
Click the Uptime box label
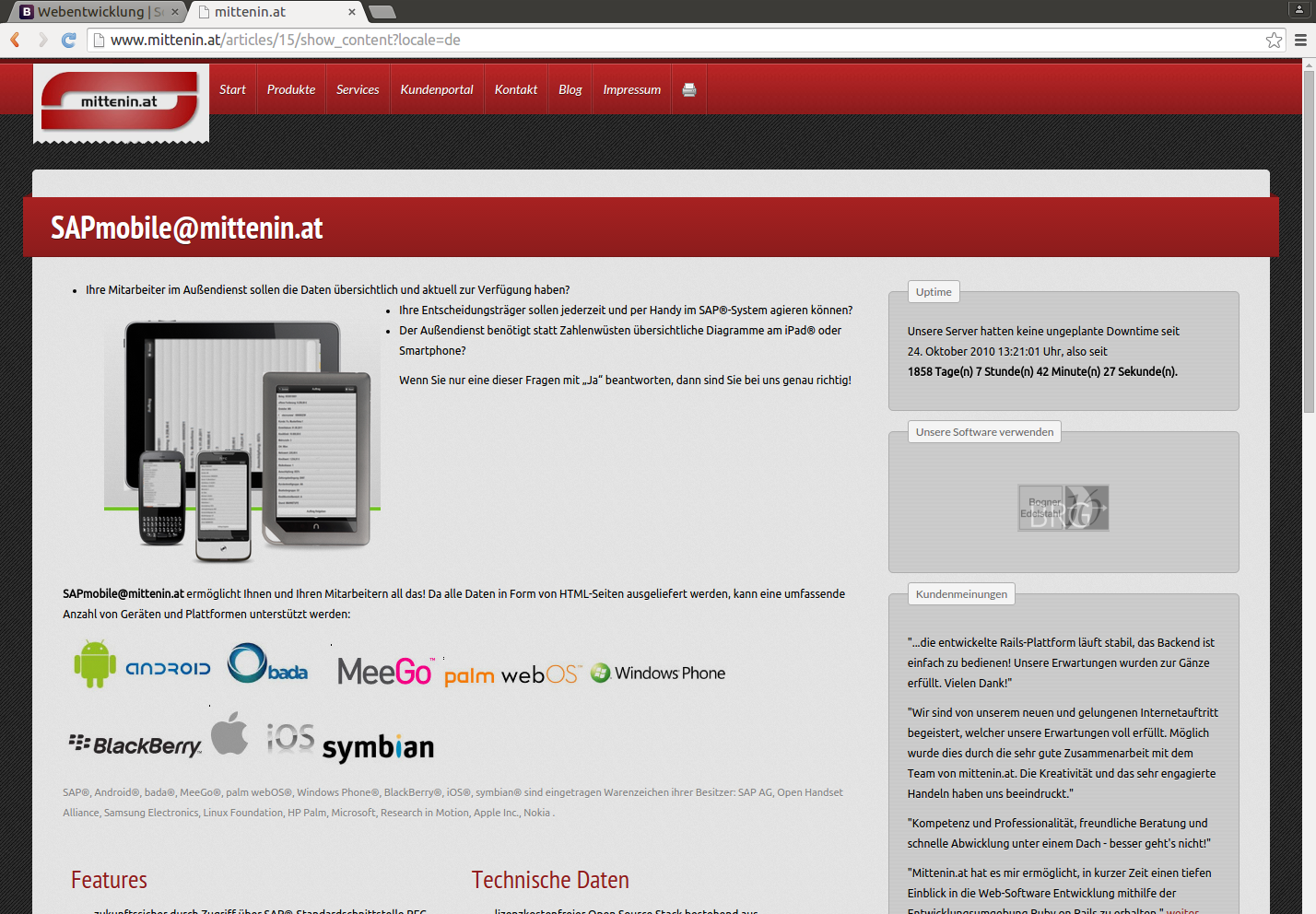934,292
